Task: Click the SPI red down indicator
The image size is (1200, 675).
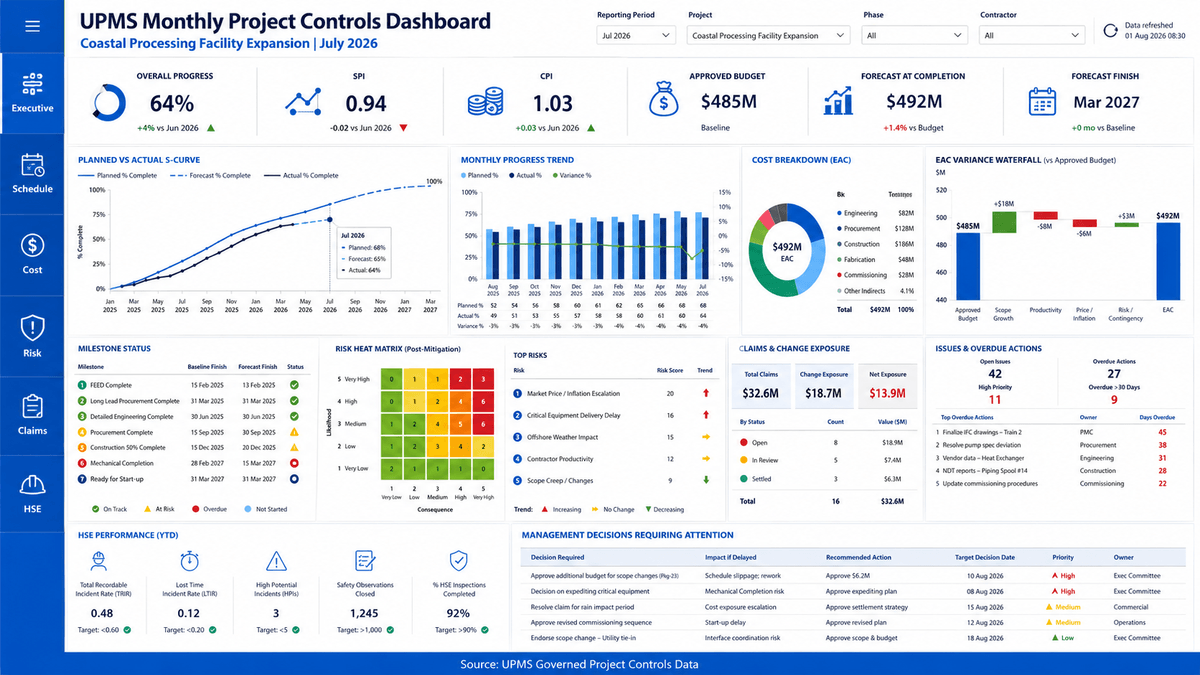Action: (403, 128)
